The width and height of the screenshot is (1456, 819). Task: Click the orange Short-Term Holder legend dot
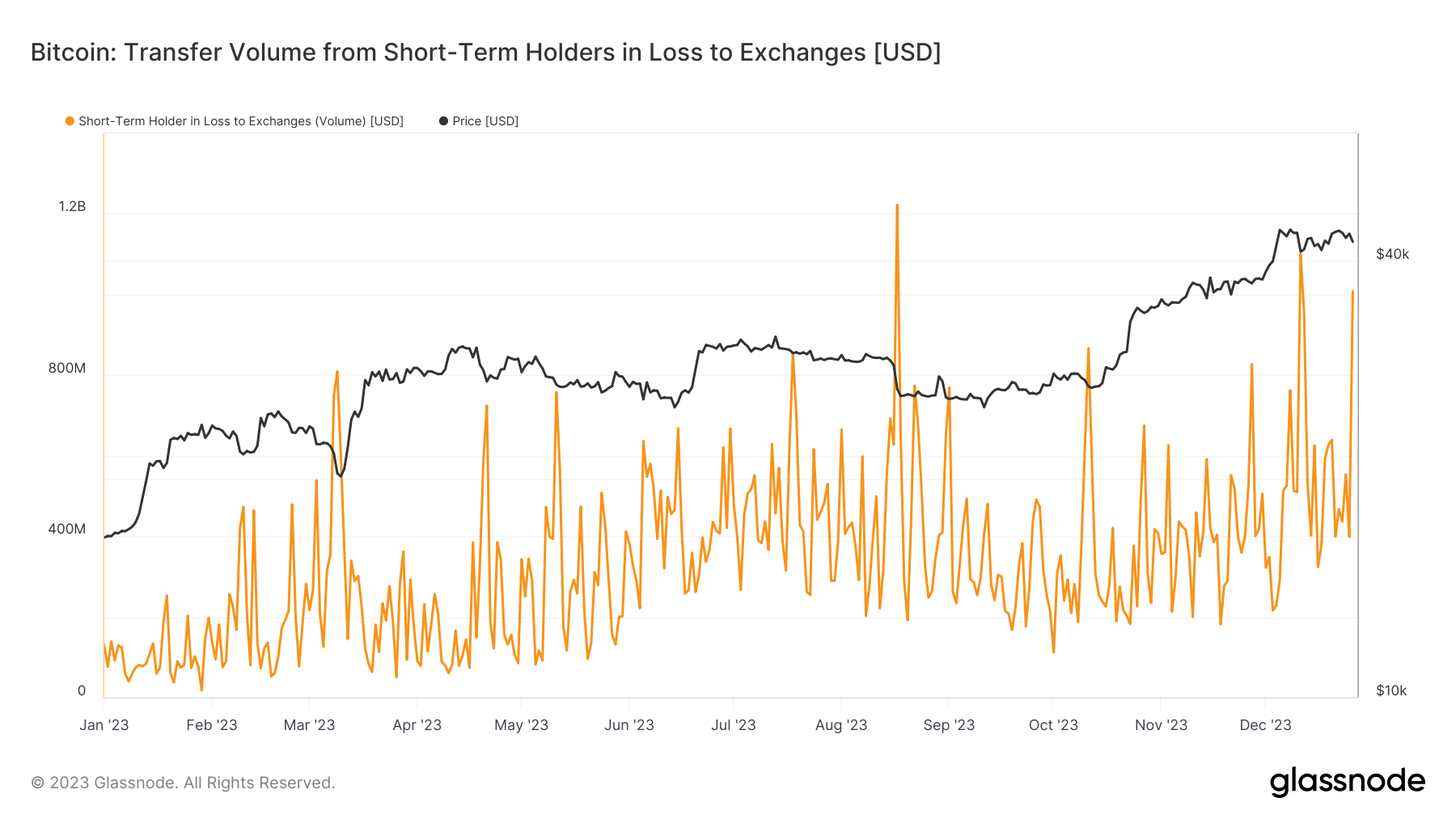tap(70, 121)
